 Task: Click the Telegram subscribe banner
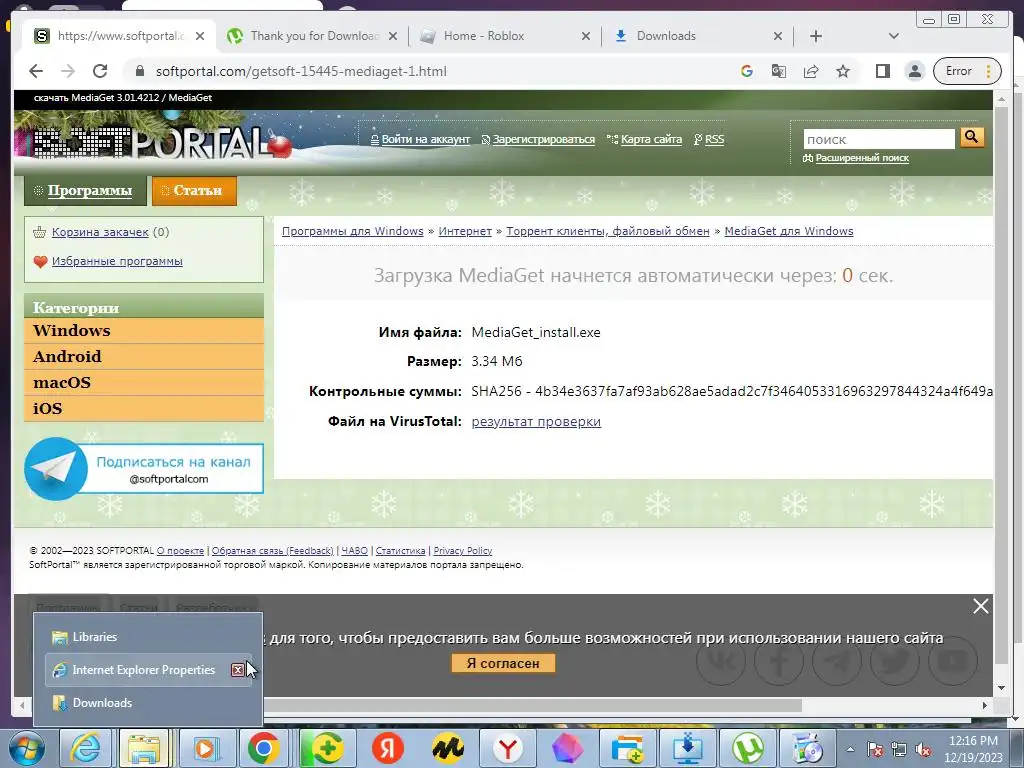point(144,469)
